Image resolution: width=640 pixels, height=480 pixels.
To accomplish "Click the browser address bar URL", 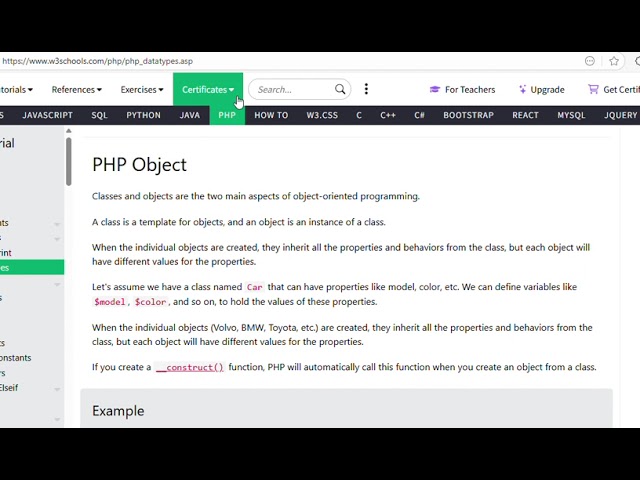I will 97,61.
